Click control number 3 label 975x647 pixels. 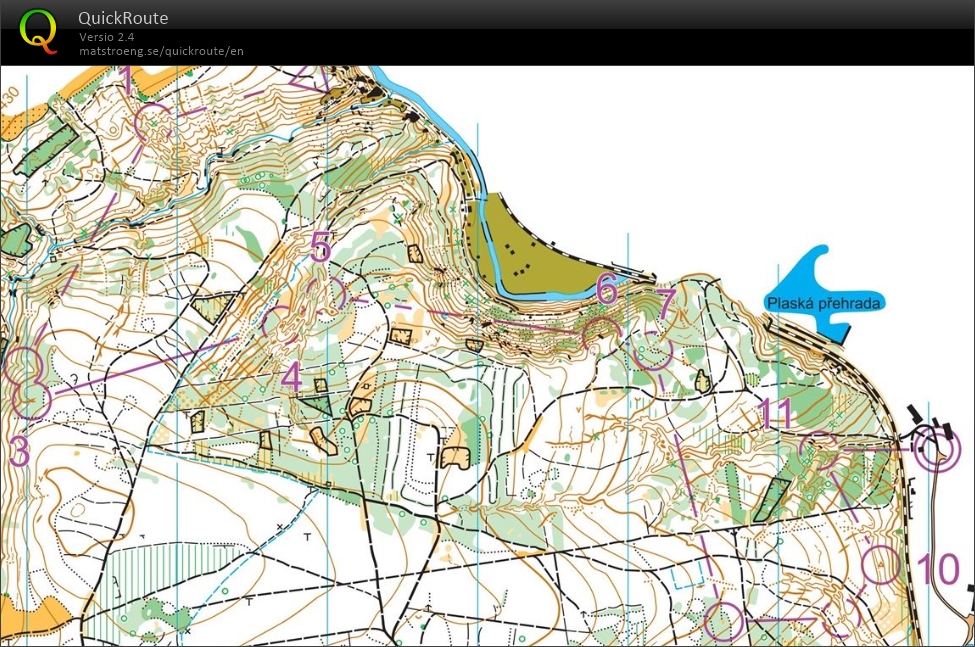(x=19, y=451)
